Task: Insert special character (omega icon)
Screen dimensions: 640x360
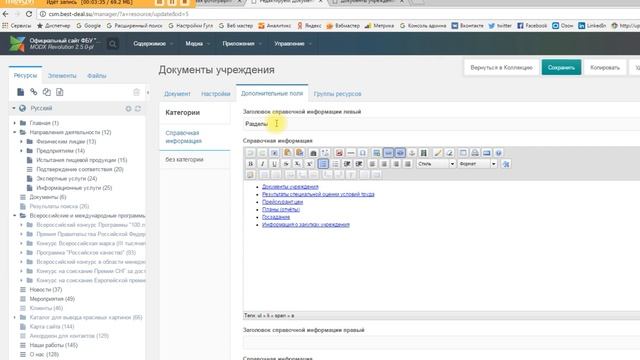Action: 362,153
